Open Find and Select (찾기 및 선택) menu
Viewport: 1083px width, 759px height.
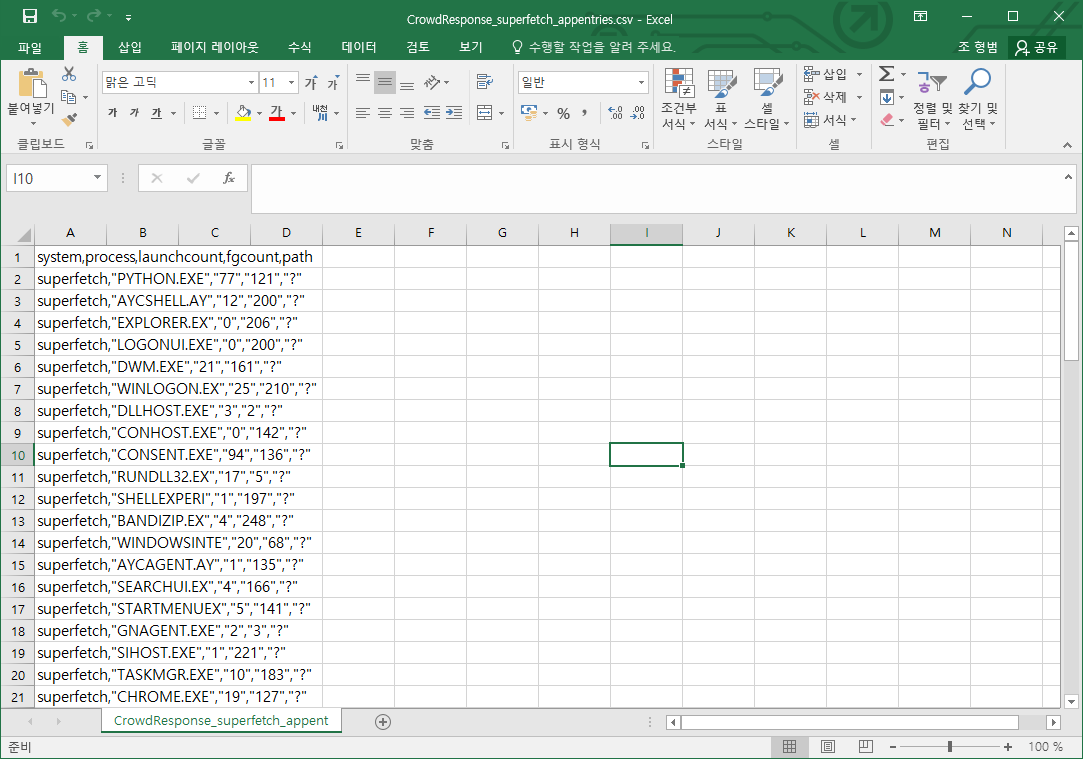pos(978,99)
